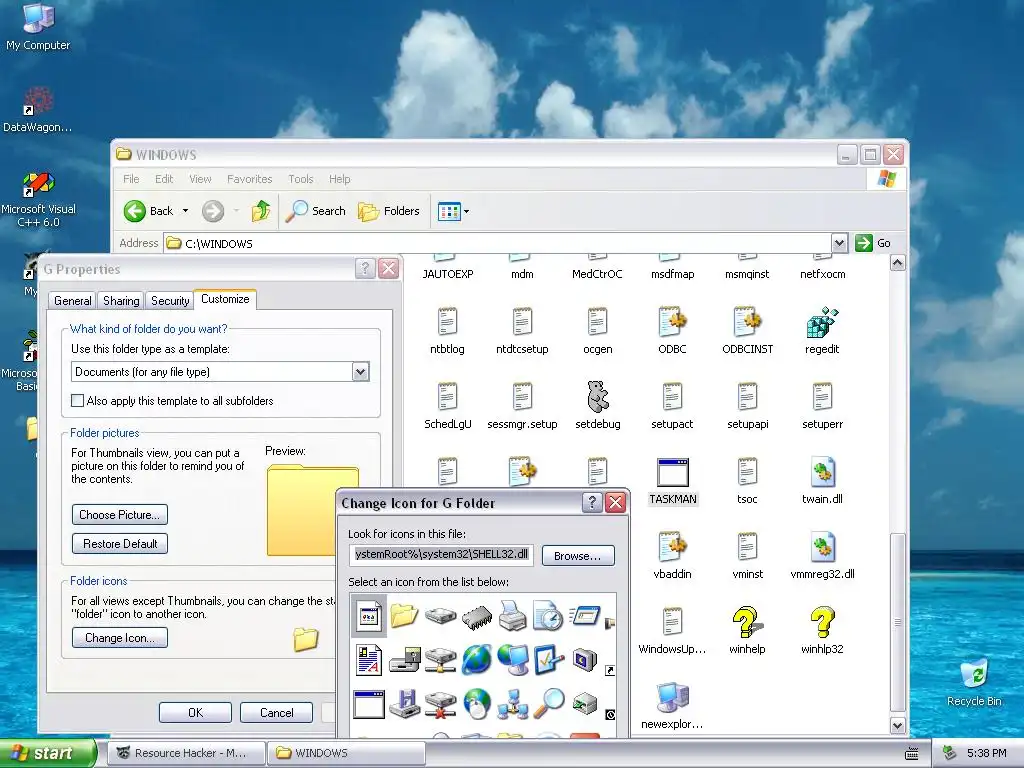This screenshot has height=768, width=1024.
Task: Open the Recycle Bin desktop icon
Action: point(974,683)
